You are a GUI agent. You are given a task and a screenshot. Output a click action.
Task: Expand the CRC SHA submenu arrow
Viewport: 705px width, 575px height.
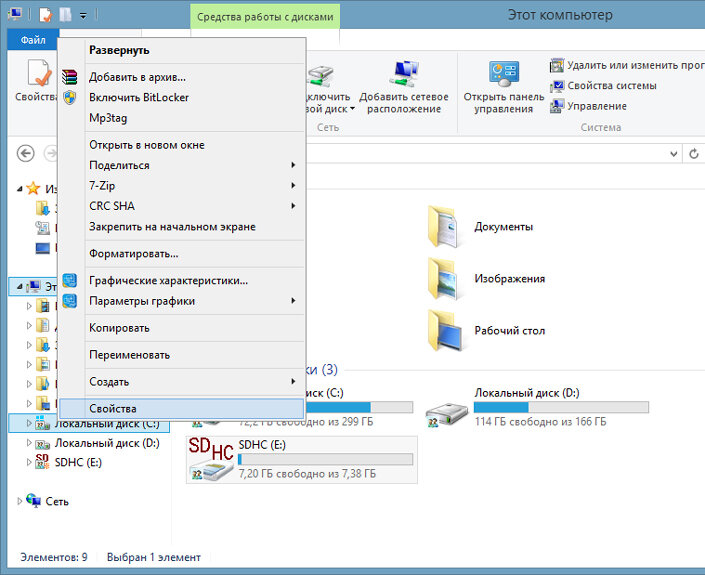tap(293, 206)
